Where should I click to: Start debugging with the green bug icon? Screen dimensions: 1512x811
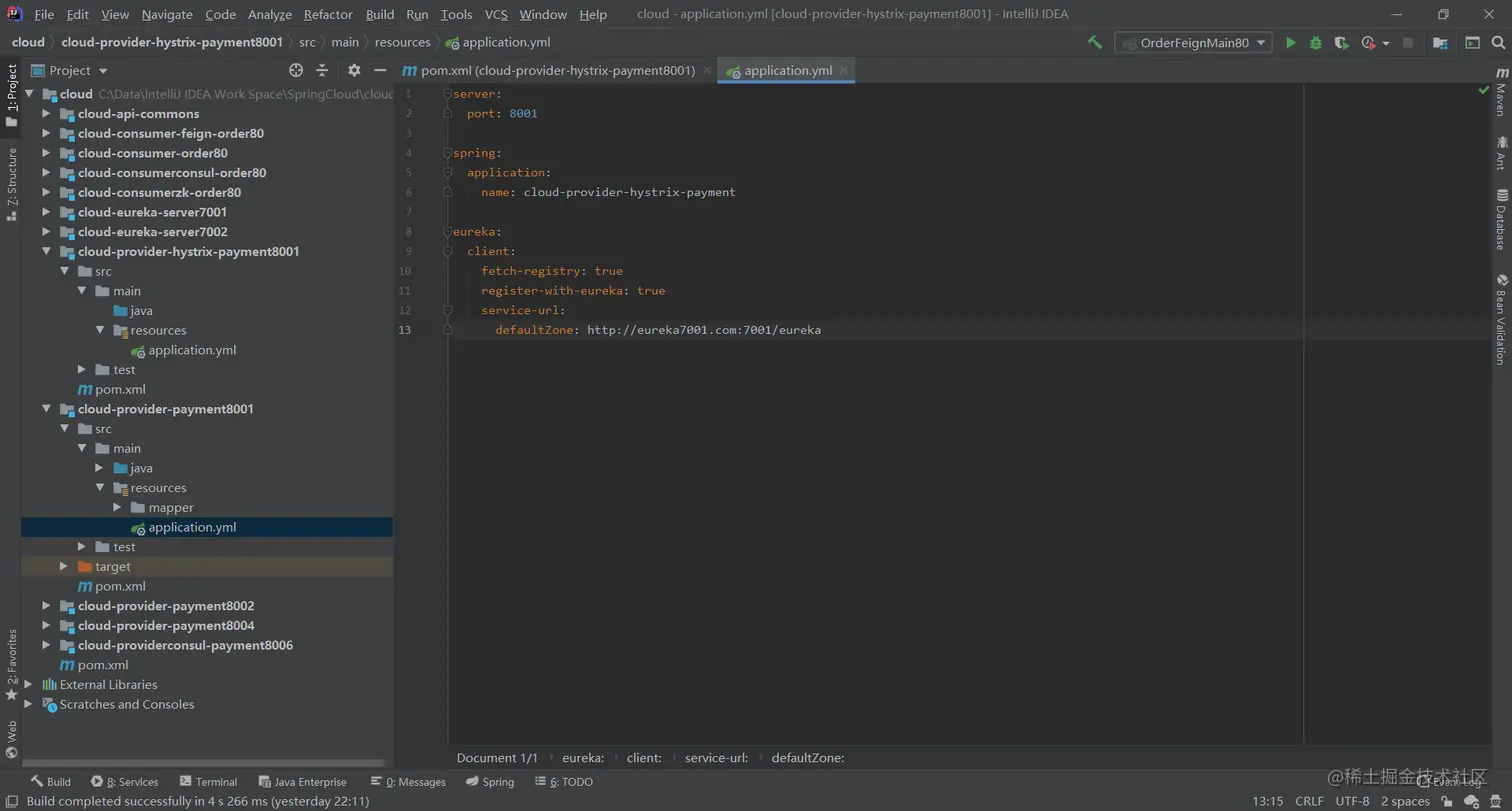[1316, 43]
